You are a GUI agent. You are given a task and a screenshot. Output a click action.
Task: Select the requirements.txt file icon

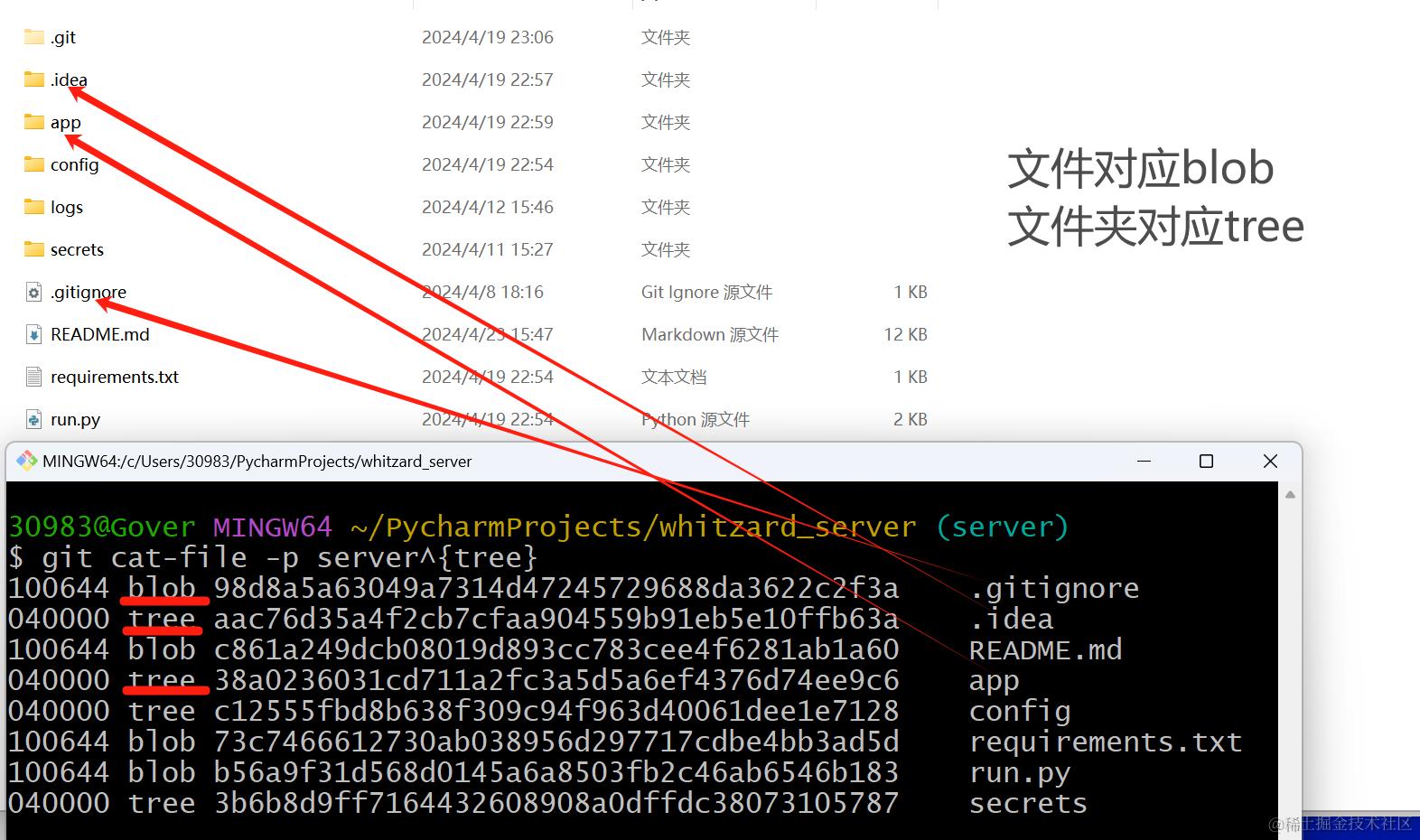[x=33, y=377]
